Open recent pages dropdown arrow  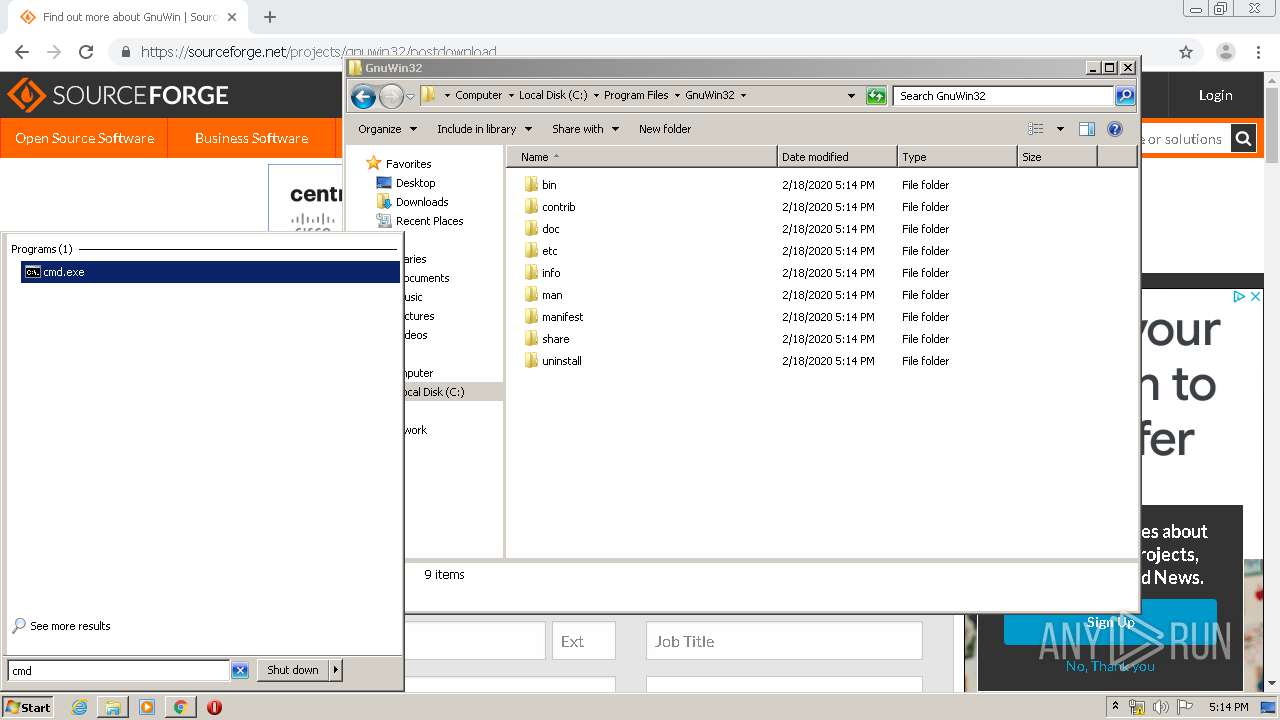click(x=410, y=97)
